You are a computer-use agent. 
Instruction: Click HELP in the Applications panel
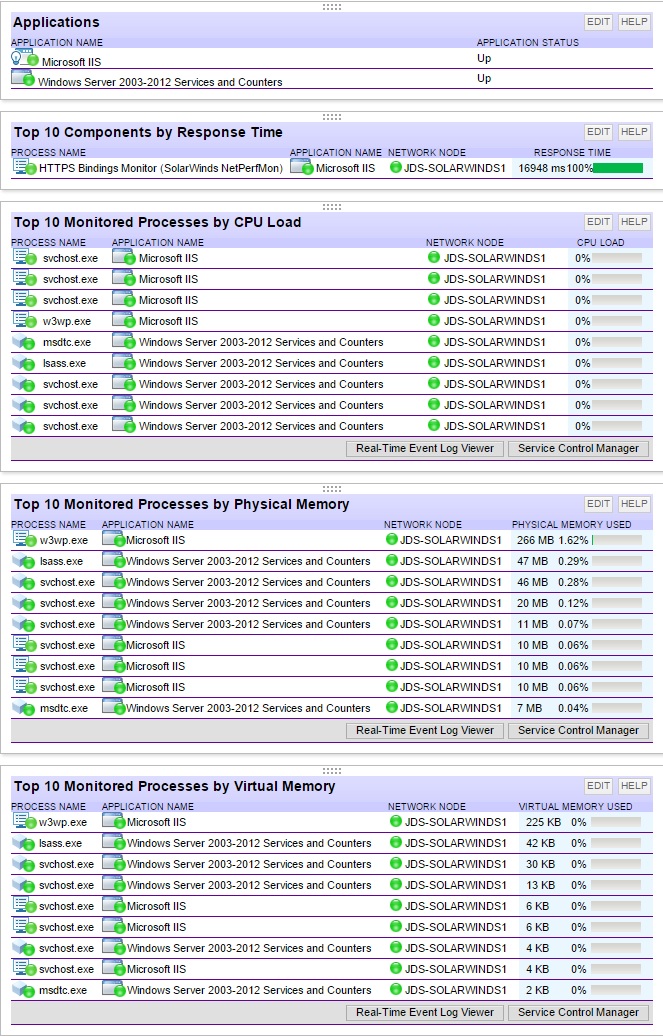633,22
